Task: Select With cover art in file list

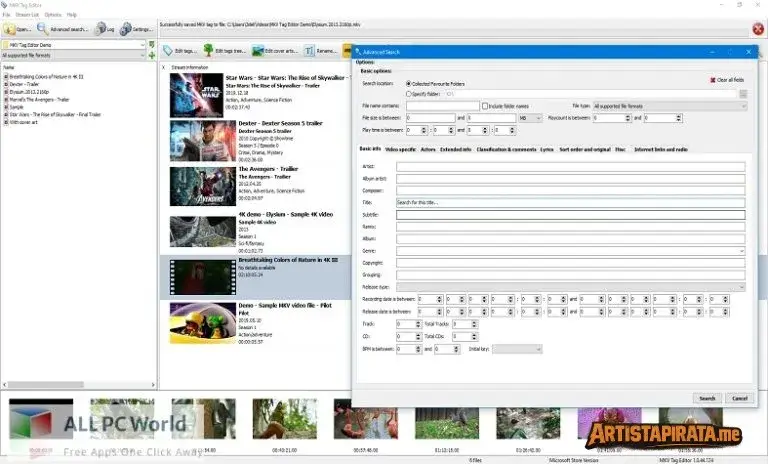Action: pos(23,122)
